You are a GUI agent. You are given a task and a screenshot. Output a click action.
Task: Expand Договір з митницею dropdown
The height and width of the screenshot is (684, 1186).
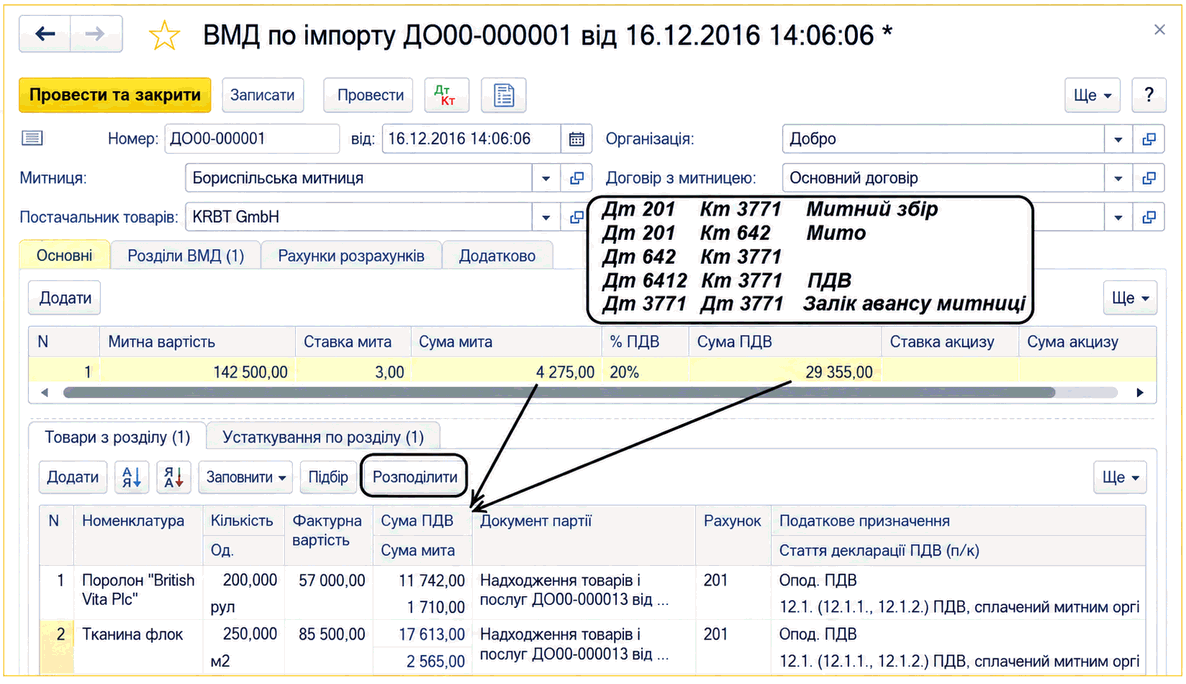(1118, 179)
